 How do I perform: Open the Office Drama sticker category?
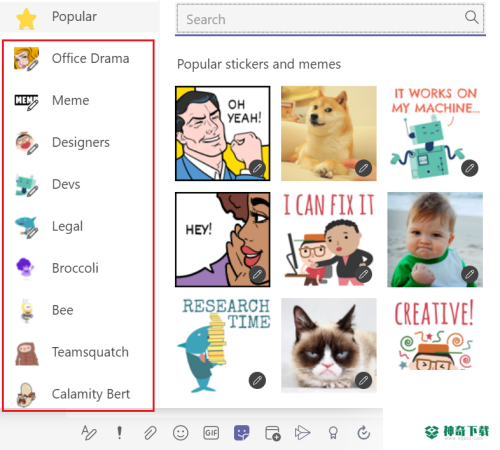tap(78, 59)
